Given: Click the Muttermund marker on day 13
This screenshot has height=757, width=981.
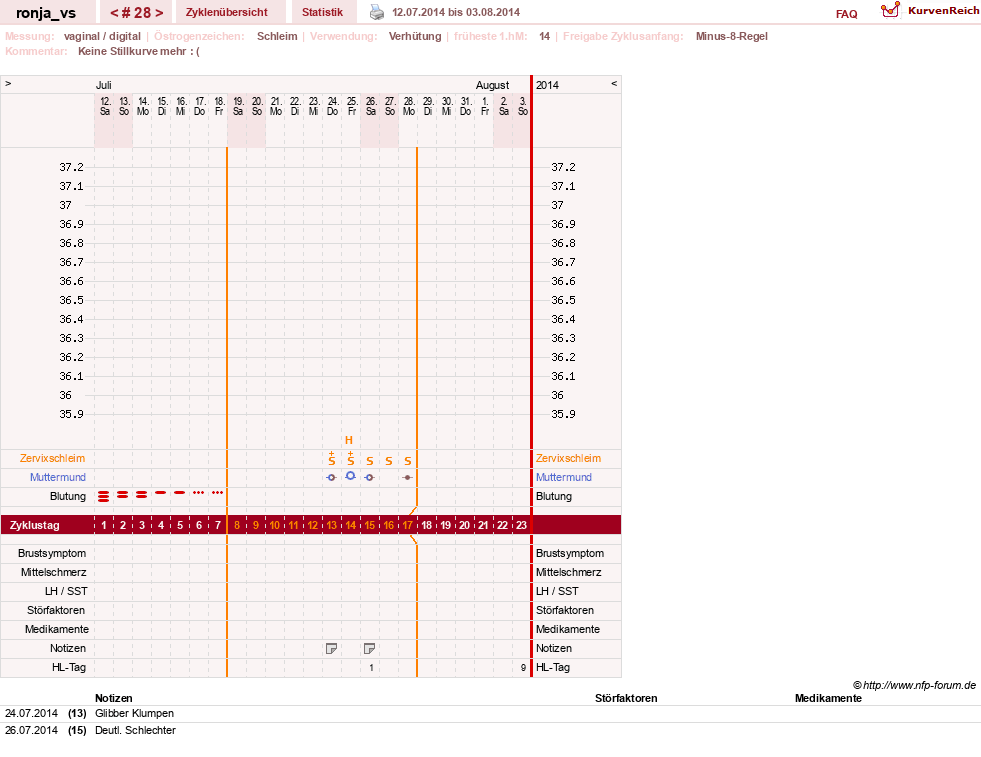Looking at the screenshot, I should pyautogui.click(x=332, y=477).
